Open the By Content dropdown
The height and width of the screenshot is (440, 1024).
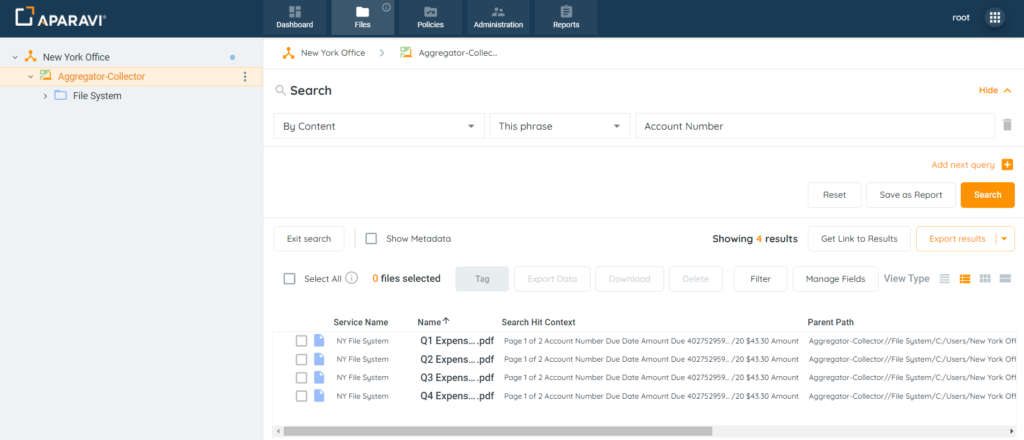[378, 126]
